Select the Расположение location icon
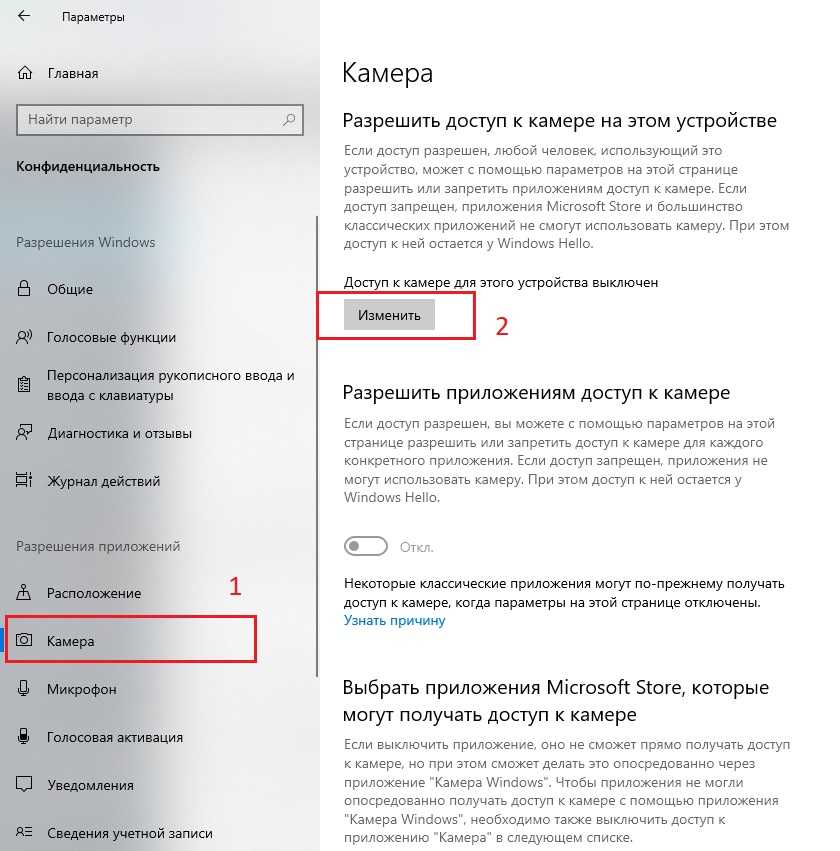This screenshot has height=851, width=840. pos(23,592)
